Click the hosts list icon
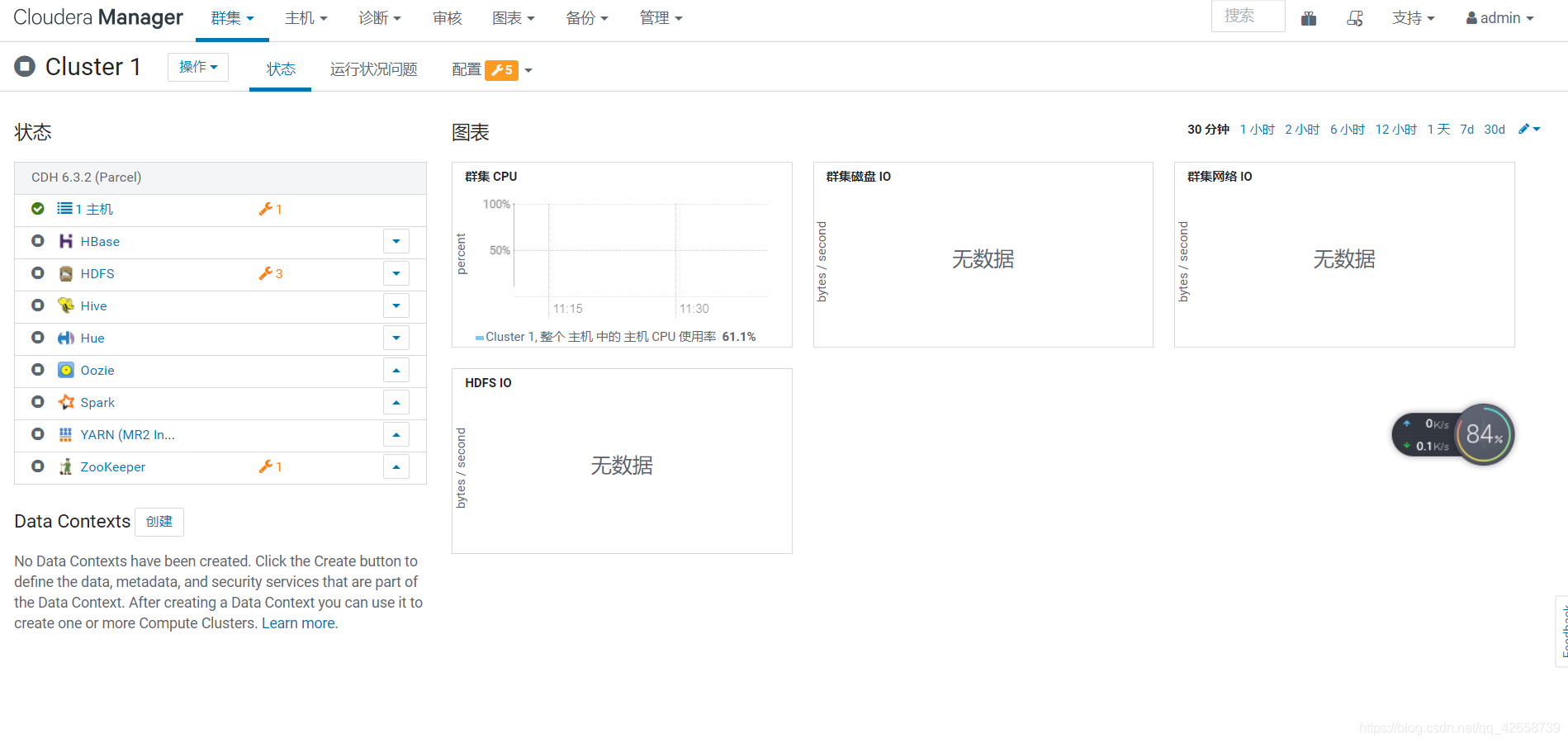 click(x=64, y=209)
